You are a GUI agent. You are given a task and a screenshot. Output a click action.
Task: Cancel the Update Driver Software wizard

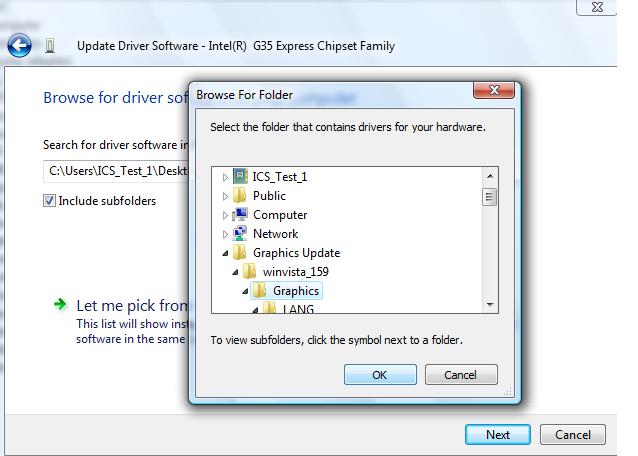point(572,434)
